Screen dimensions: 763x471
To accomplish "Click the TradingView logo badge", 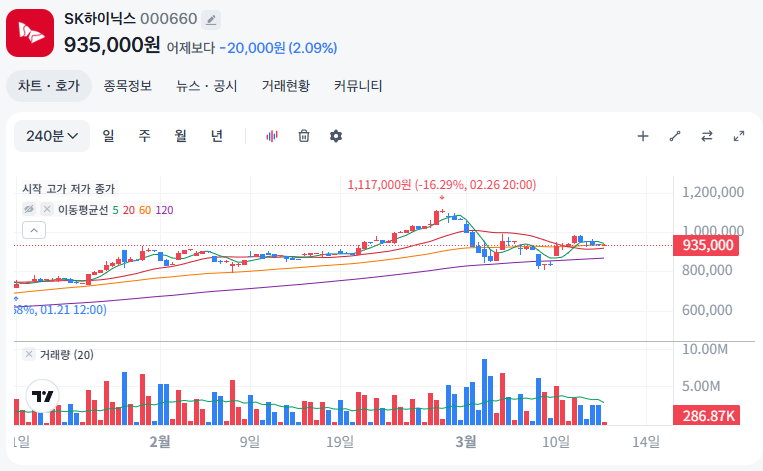I will point(42,396).
